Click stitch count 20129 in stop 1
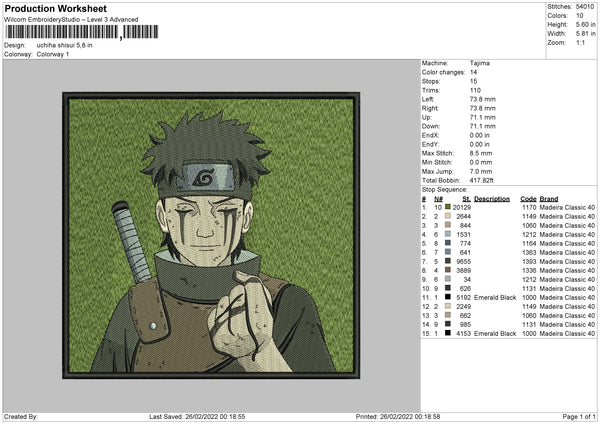 (461, 207)
